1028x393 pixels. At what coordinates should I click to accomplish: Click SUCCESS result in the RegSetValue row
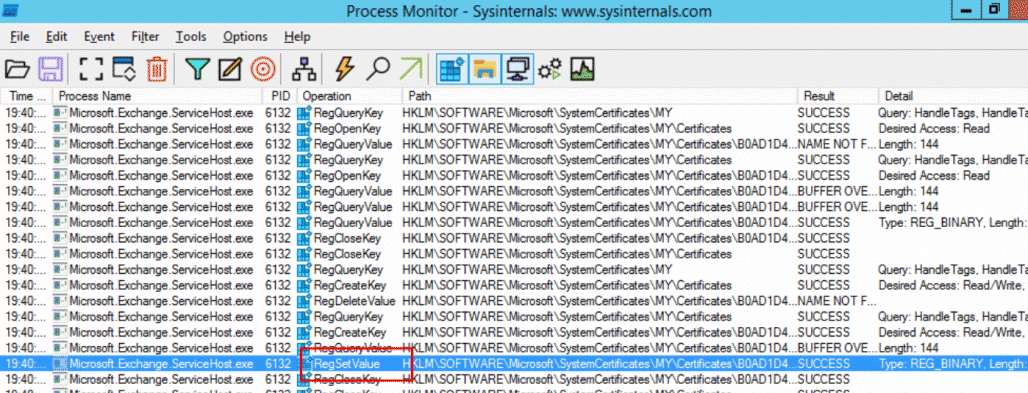click(x=823, y=363)
